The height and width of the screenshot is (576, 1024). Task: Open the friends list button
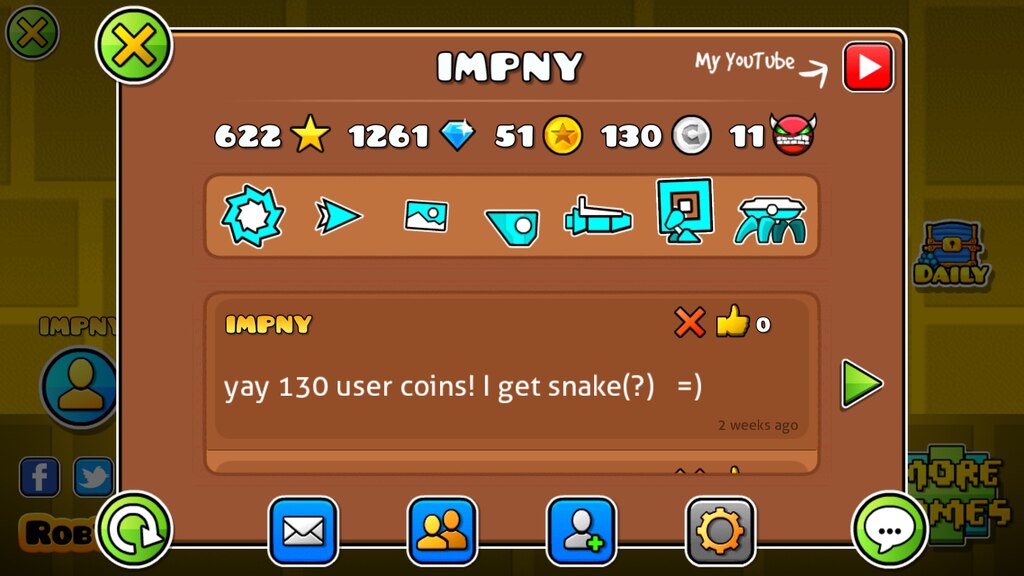point(442,531)
